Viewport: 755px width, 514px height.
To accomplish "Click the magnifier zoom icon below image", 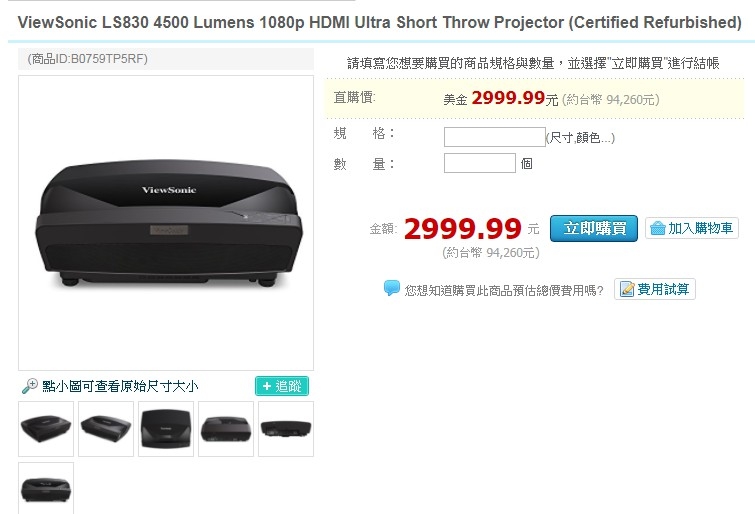I will point(30,385).
